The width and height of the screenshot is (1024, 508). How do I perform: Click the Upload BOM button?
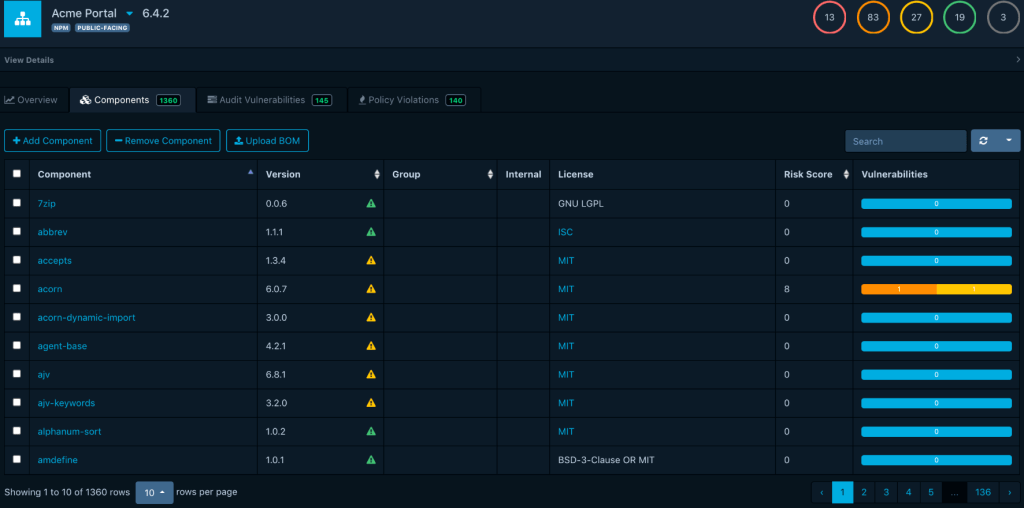pyautogui.click(x=267, y=141)
